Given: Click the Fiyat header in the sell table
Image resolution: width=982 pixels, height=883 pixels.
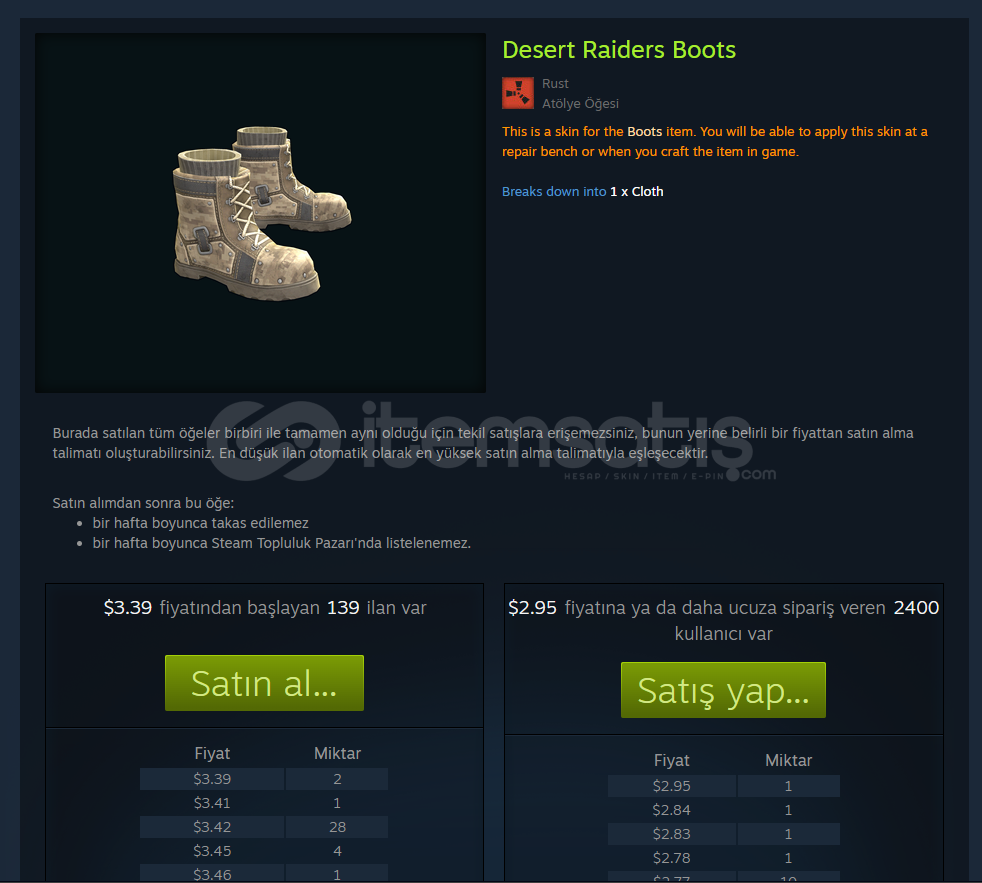Looking at the screenshot, I should 212,753.
